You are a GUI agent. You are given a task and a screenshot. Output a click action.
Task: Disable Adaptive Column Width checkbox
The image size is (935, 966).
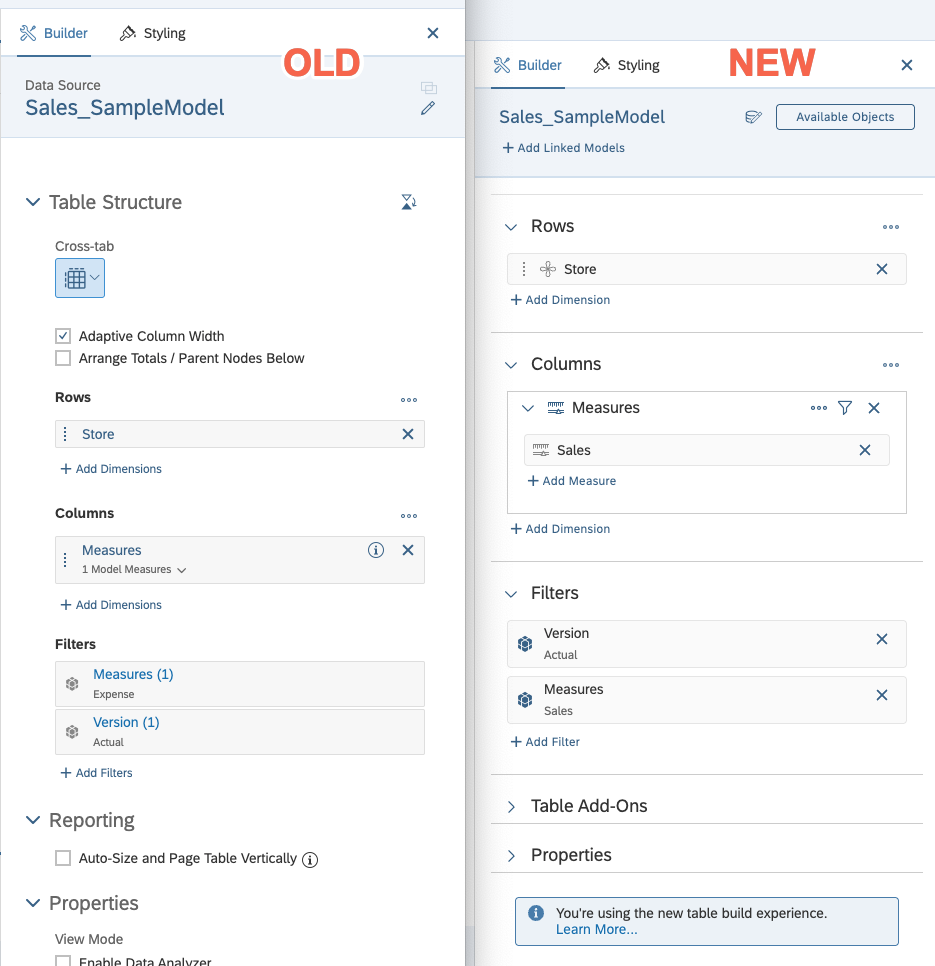click(63, 336)
